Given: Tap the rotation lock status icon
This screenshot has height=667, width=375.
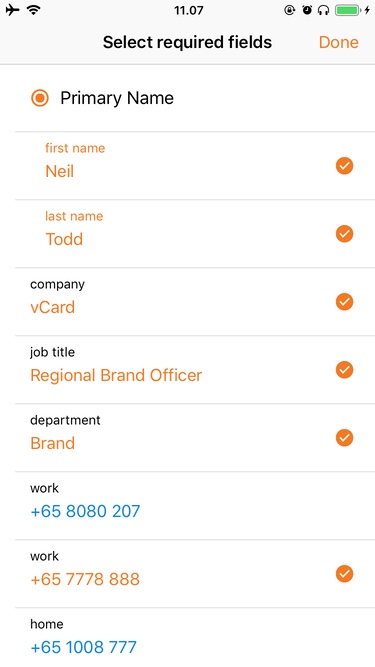Looking at the screenshot, I should coord(290,10).
